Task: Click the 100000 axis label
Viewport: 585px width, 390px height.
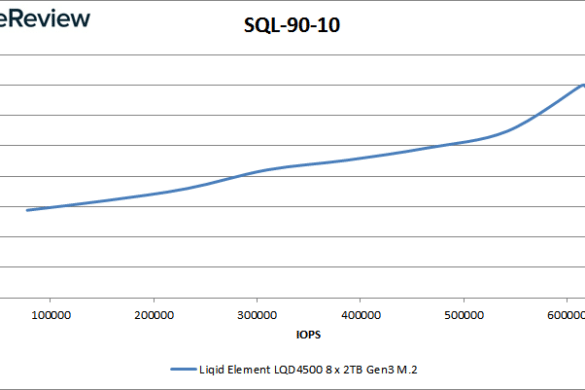Action: tap(51, 315)
